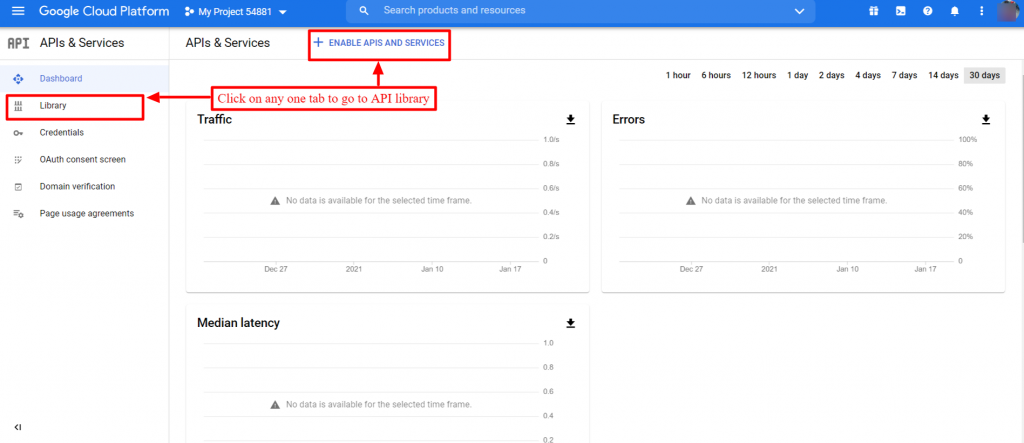The width and height of the screenshot is (1024, 443).
Task: Click the user account avatar
Action: (x=1010, y=11)
